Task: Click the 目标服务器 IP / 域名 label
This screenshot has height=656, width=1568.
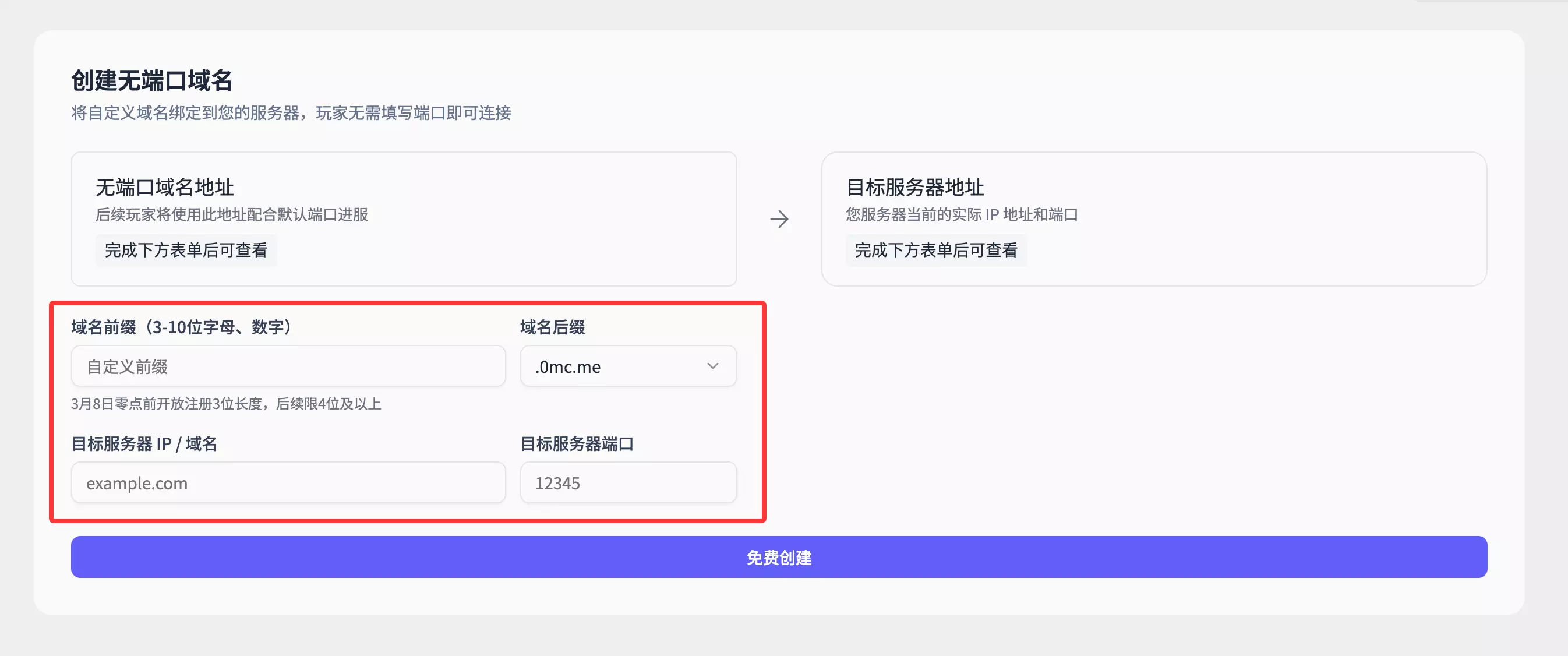Action: [144, 443]
